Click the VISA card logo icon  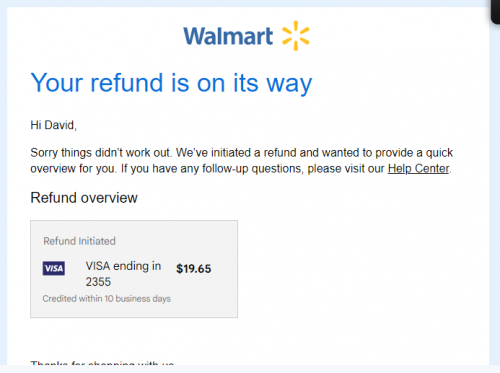[x=54, y=268]
